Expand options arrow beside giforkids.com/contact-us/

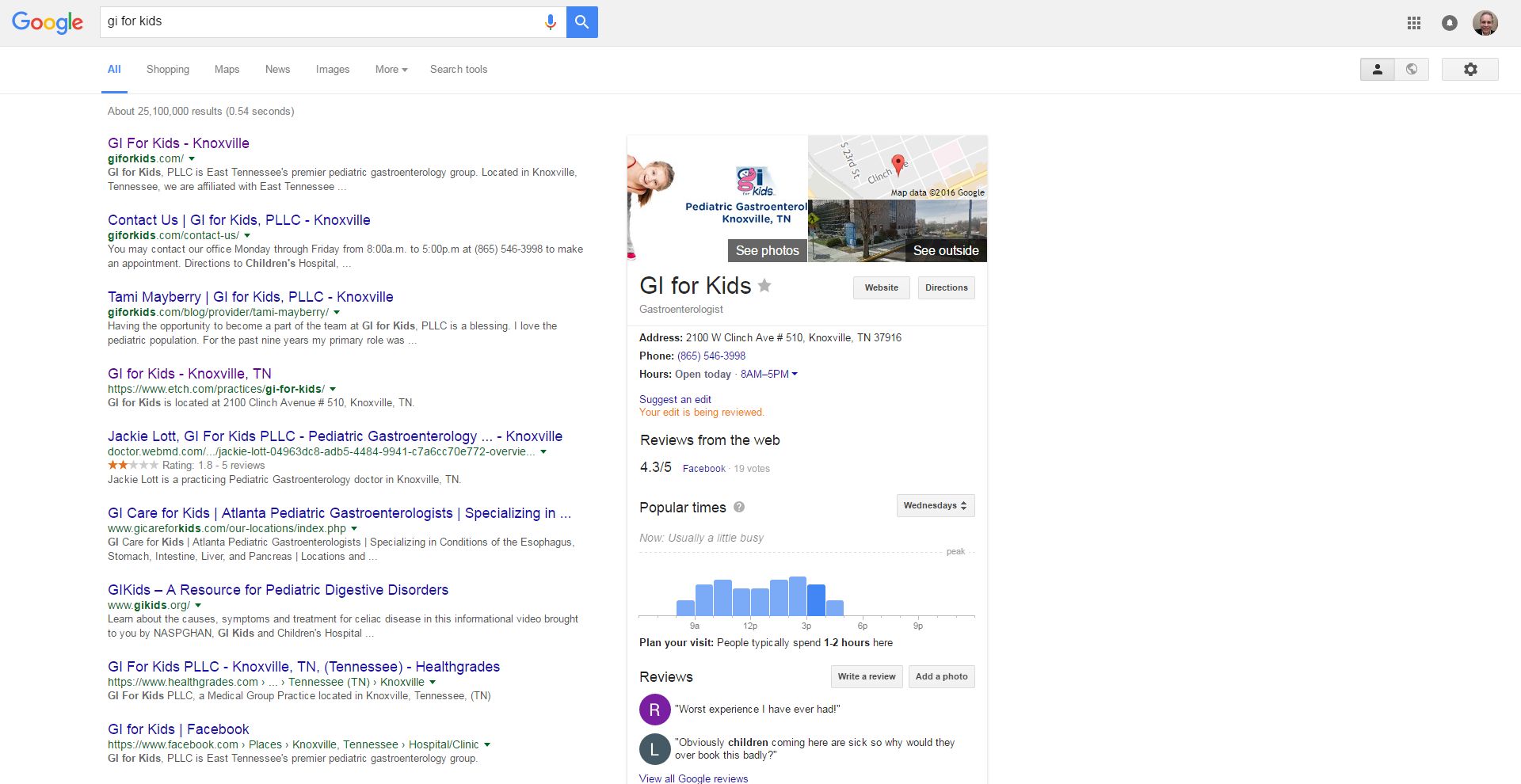tap(247, 236)
